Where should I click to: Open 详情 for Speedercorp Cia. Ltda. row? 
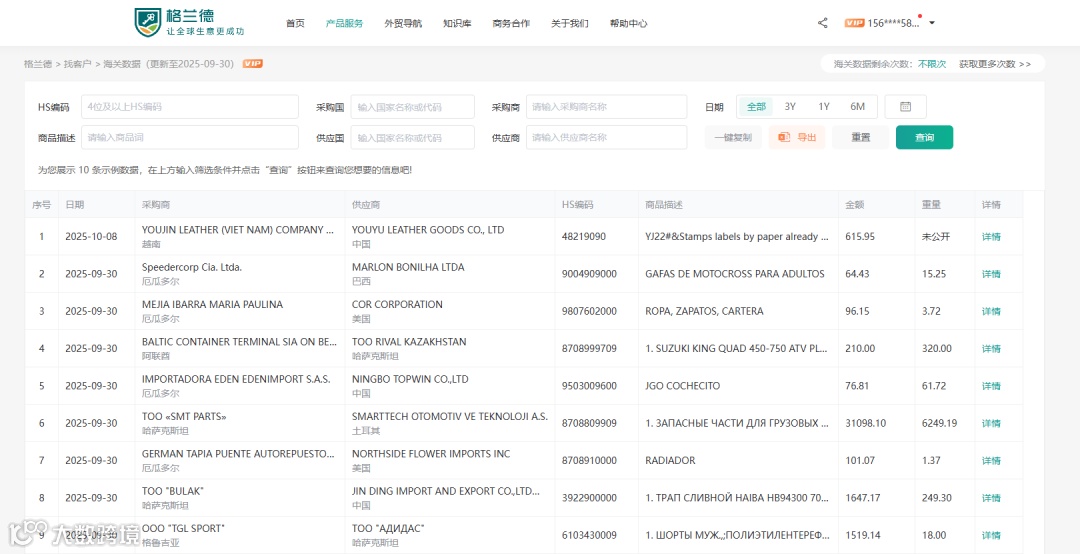[991, 274]
